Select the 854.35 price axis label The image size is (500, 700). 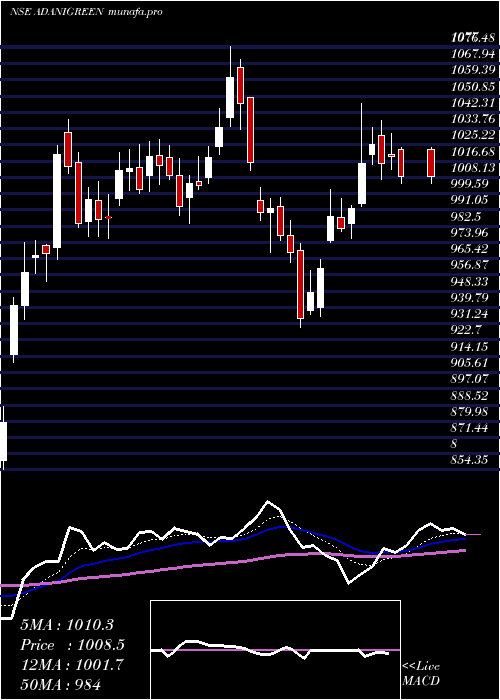[x=469, y=460]
